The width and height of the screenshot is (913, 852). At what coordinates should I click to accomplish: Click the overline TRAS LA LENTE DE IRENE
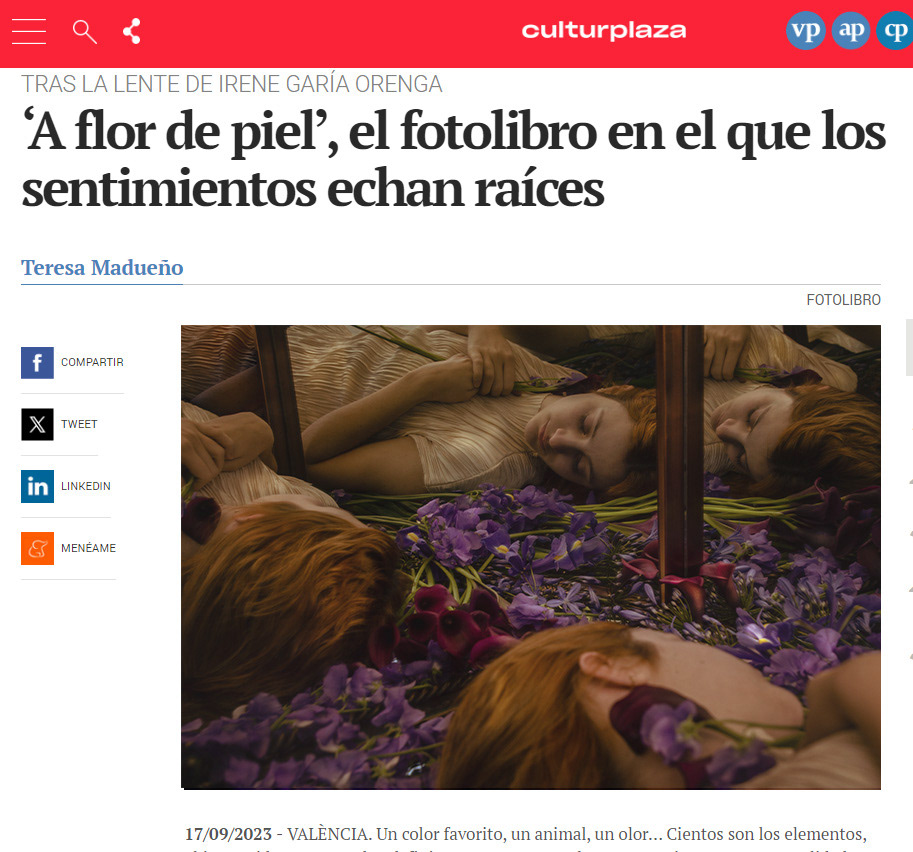232,84
